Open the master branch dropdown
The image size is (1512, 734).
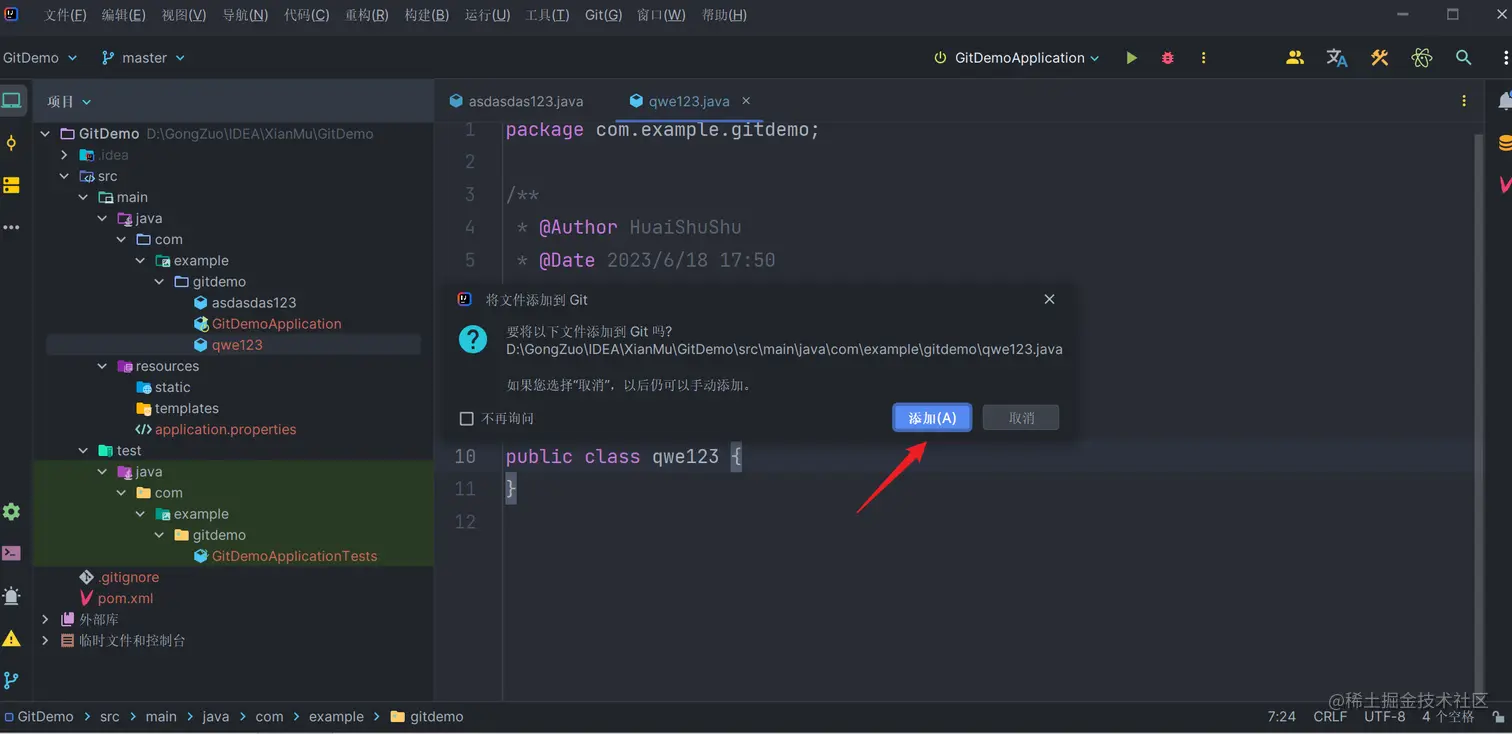pyautogui.click(x=143, y=57)
